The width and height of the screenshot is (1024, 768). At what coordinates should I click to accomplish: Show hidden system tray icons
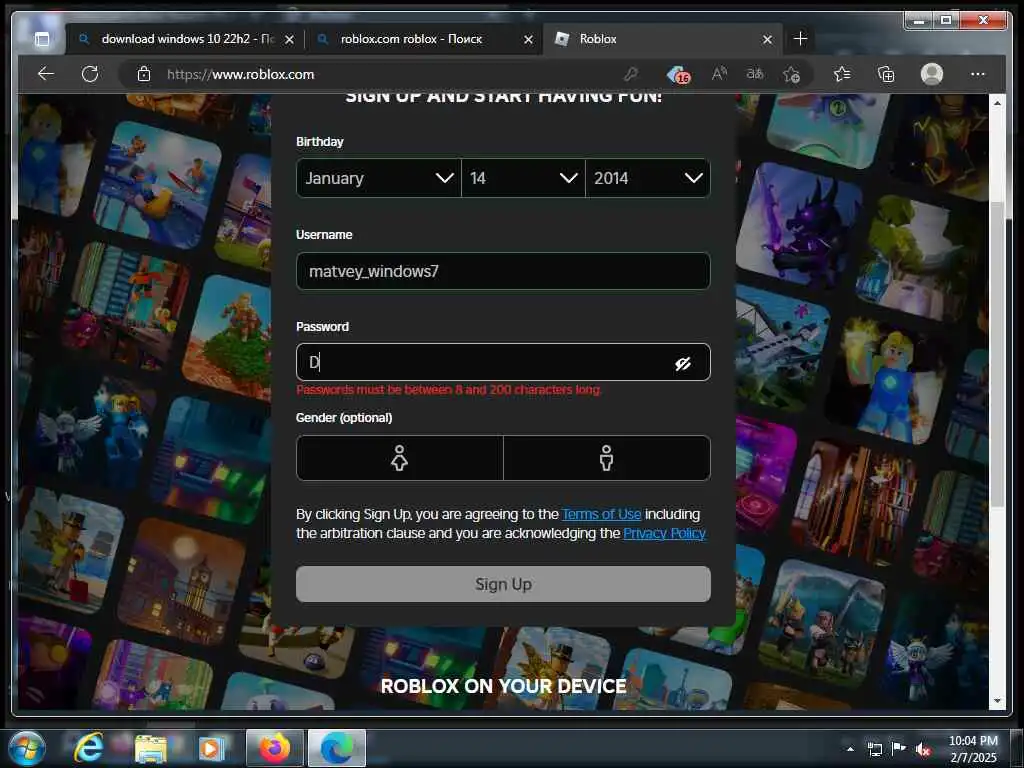pos(850,749)
